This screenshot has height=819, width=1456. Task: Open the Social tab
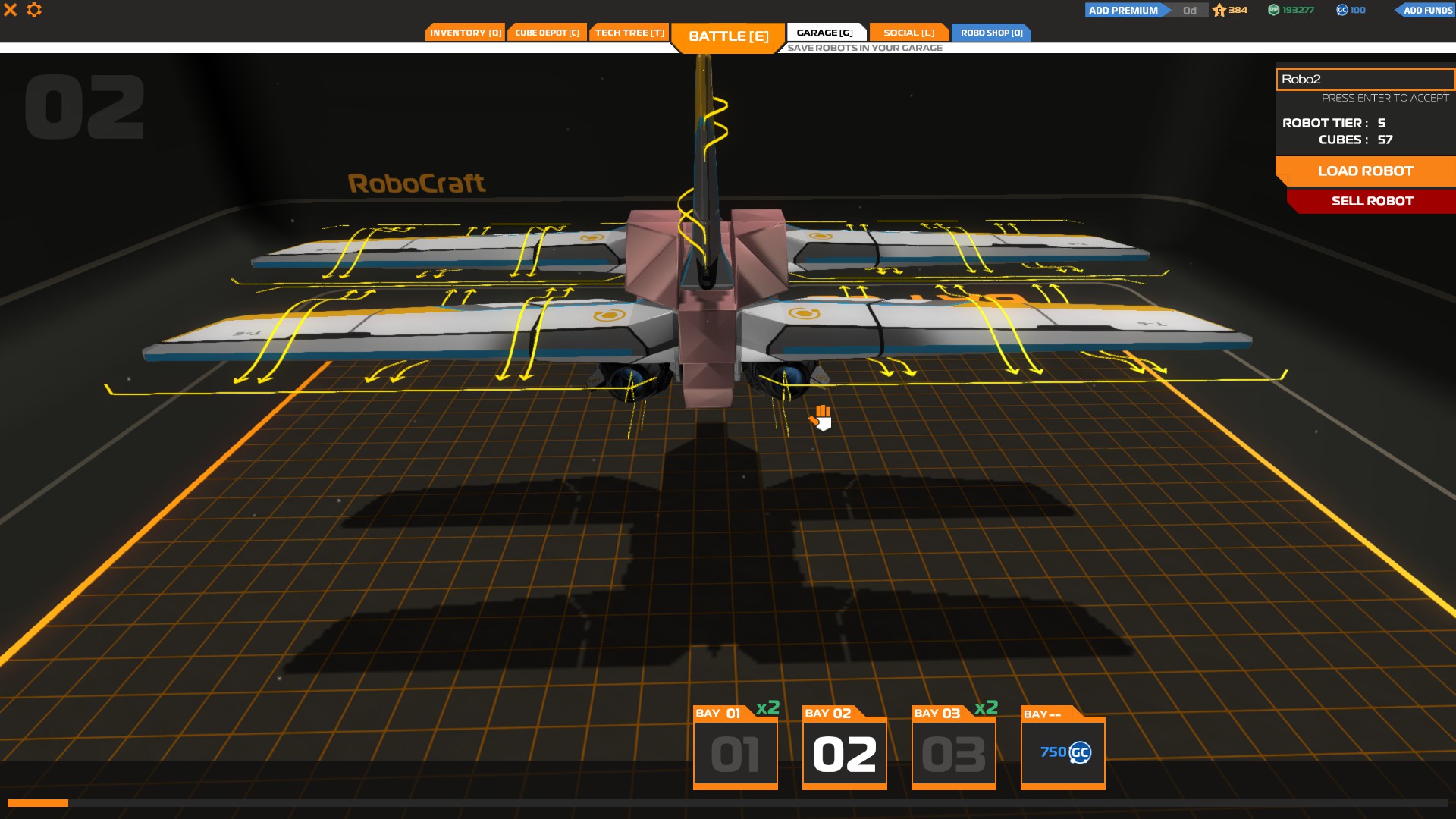click(x=908, y=33)
